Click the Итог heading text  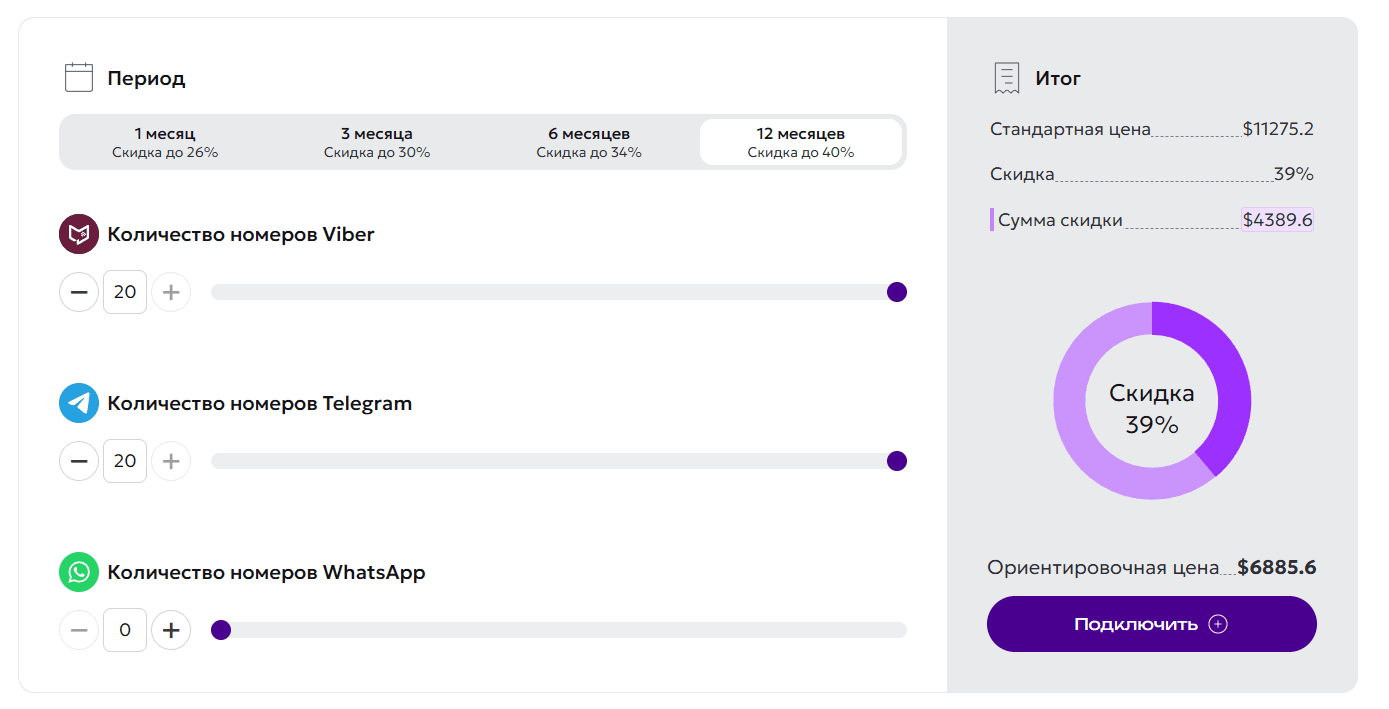coord(1058,78)
